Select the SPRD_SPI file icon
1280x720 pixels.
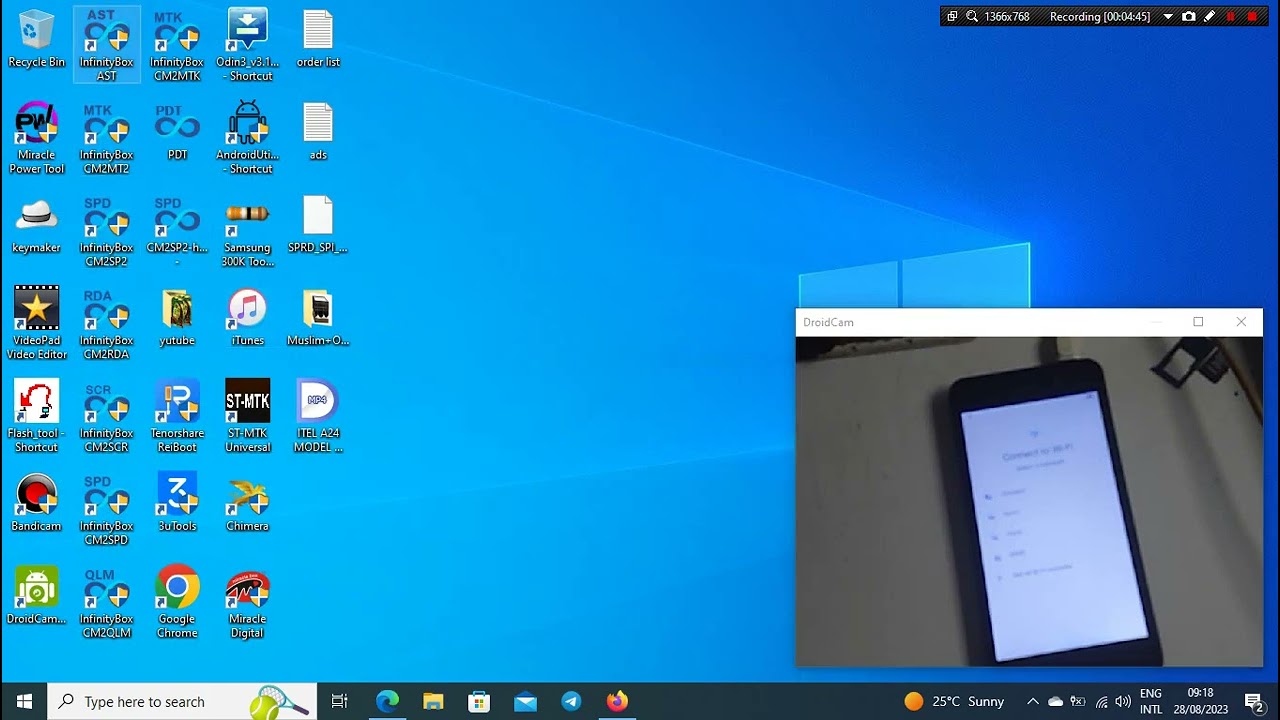tap(318, 225)
